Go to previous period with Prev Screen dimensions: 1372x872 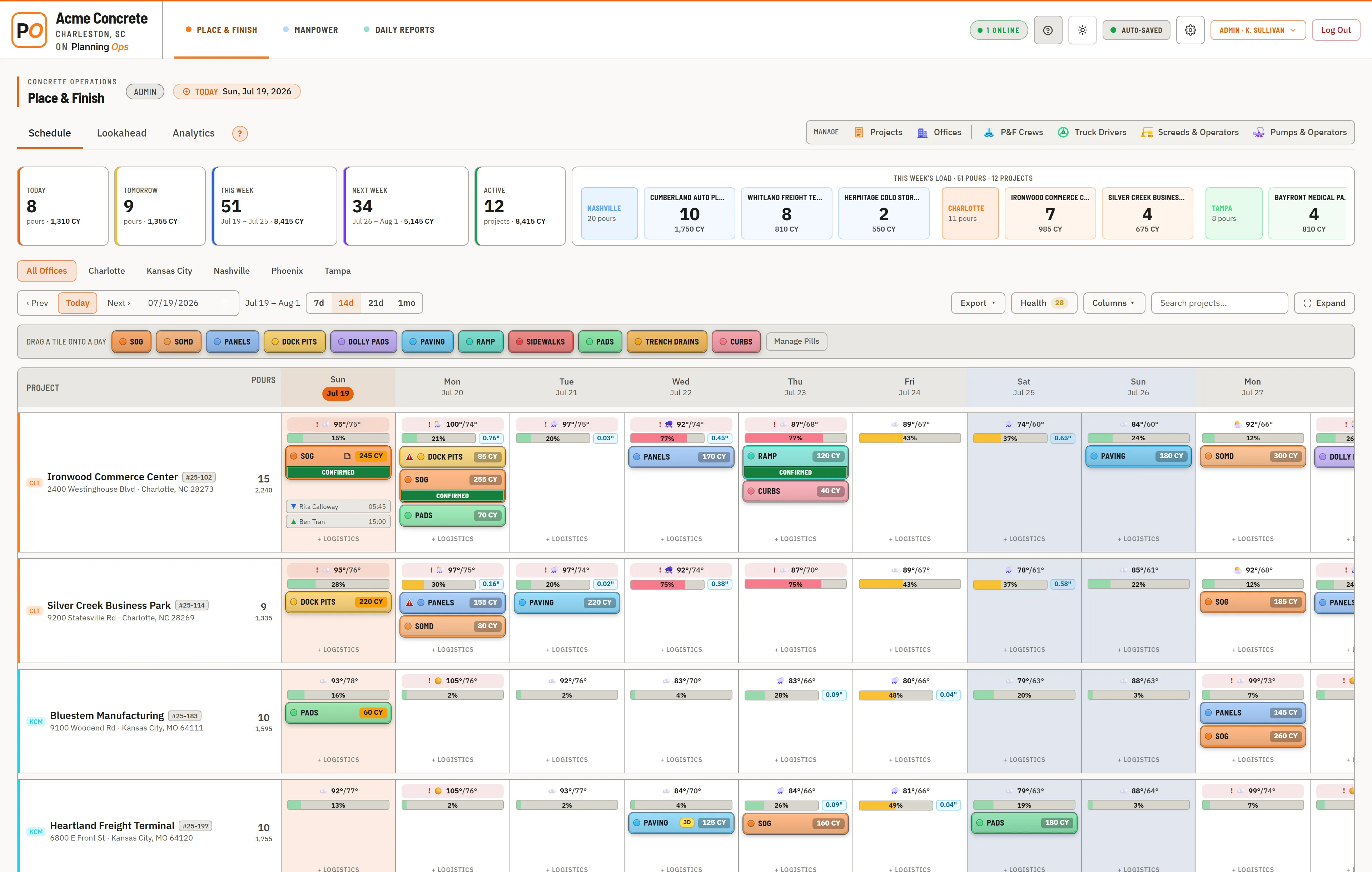[37, 303]
